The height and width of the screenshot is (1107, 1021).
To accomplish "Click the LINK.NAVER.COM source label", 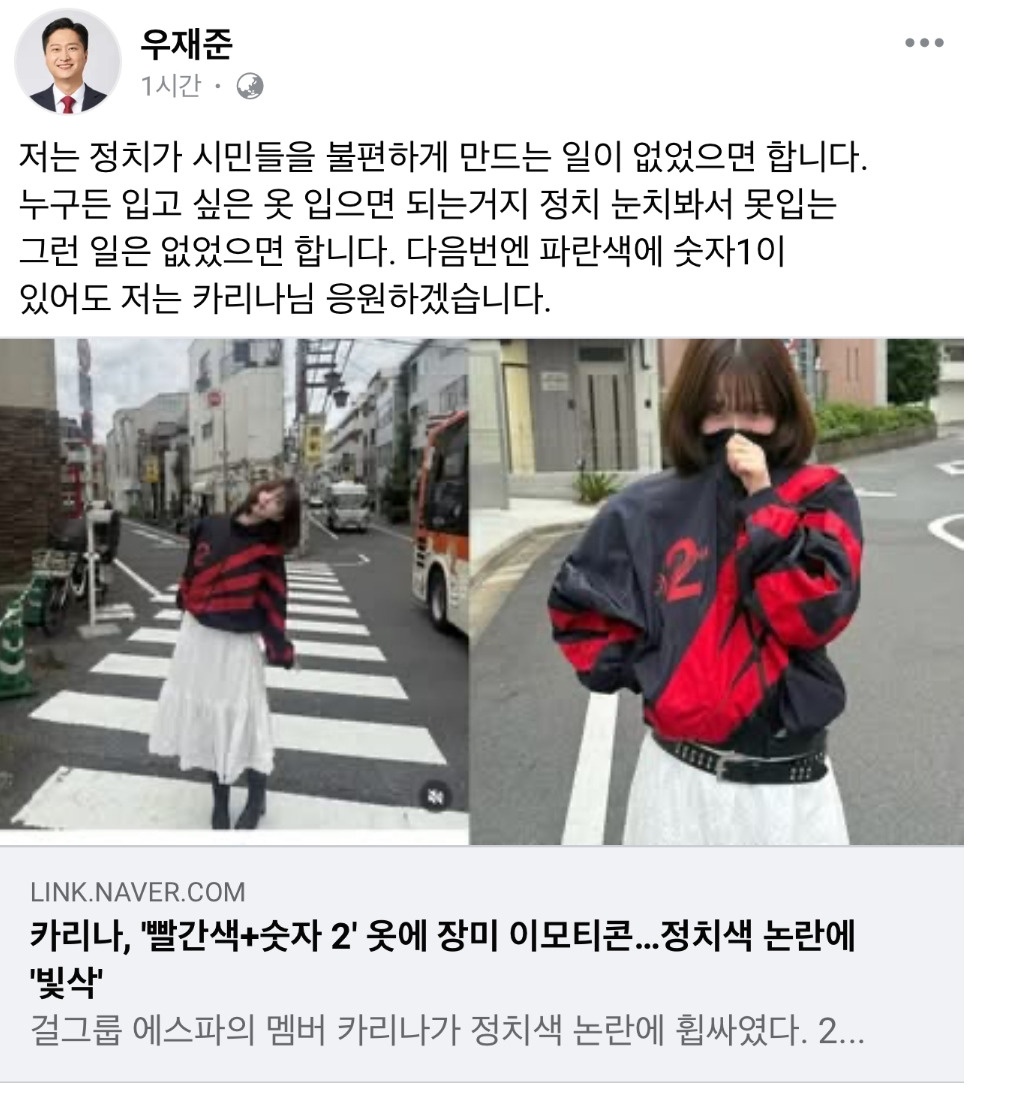I will [138, 892].
